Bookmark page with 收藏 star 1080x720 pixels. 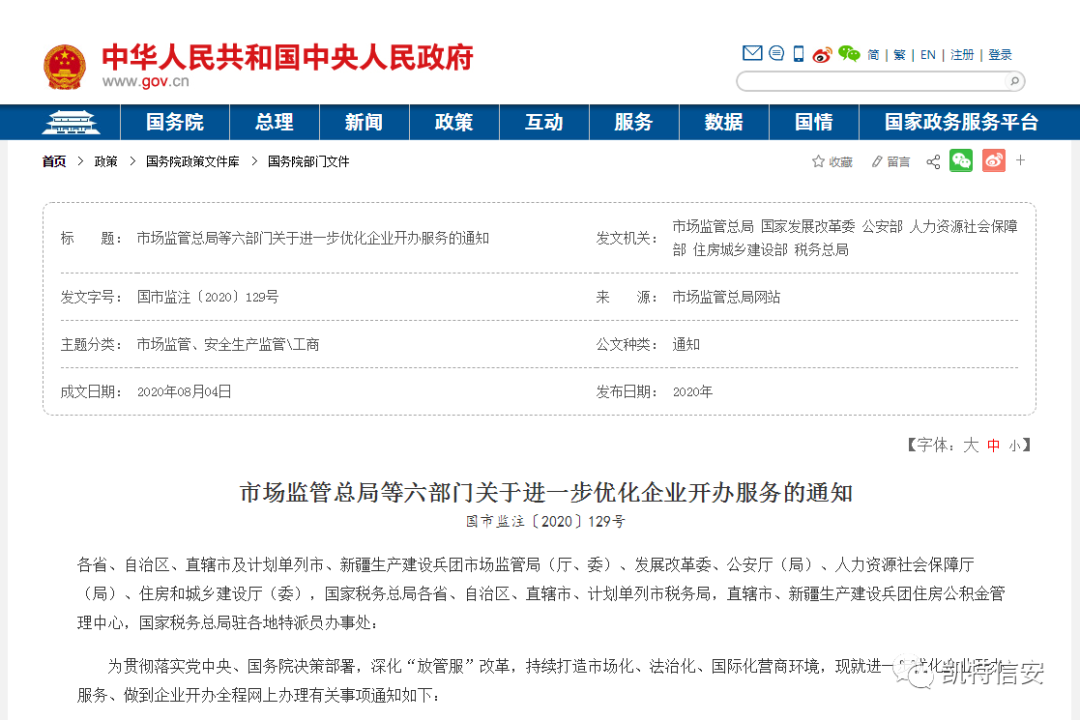click(x=832, y=162)
